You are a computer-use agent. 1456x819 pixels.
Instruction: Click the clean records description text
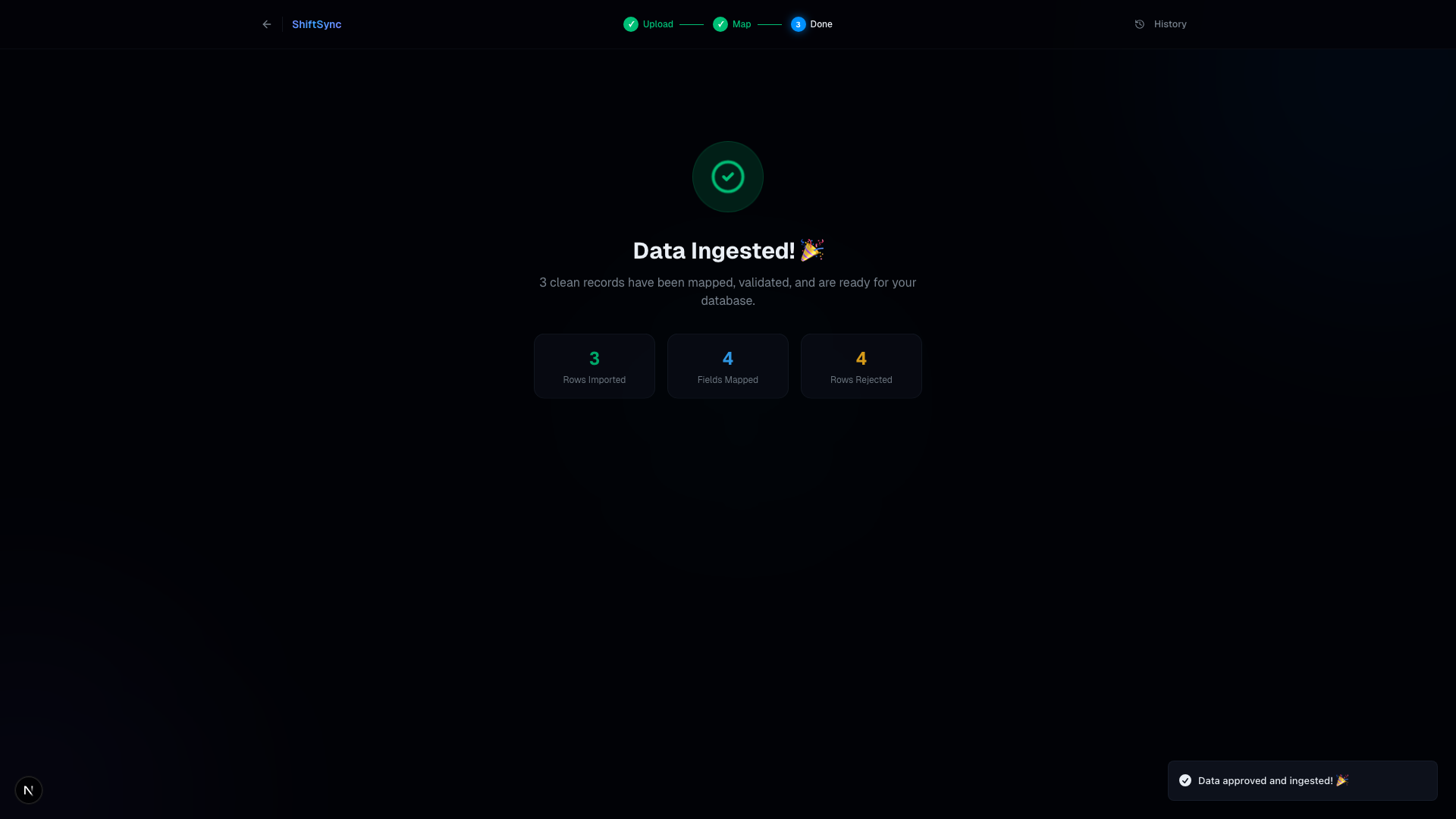[x=728, y=291]
